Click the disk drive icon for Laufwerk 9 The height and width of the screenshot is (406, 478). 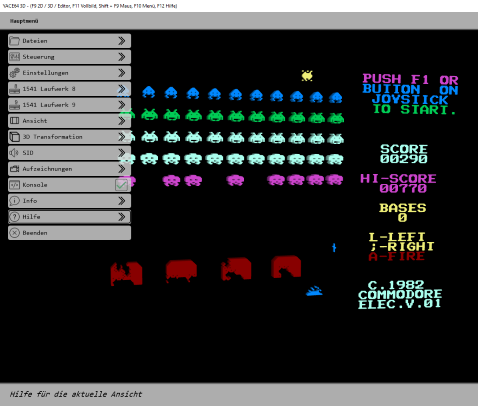pos(14,105)
